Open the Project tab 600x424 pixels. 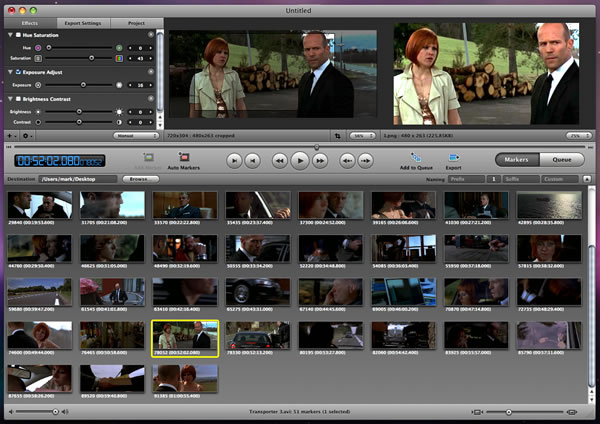point(137,23)
